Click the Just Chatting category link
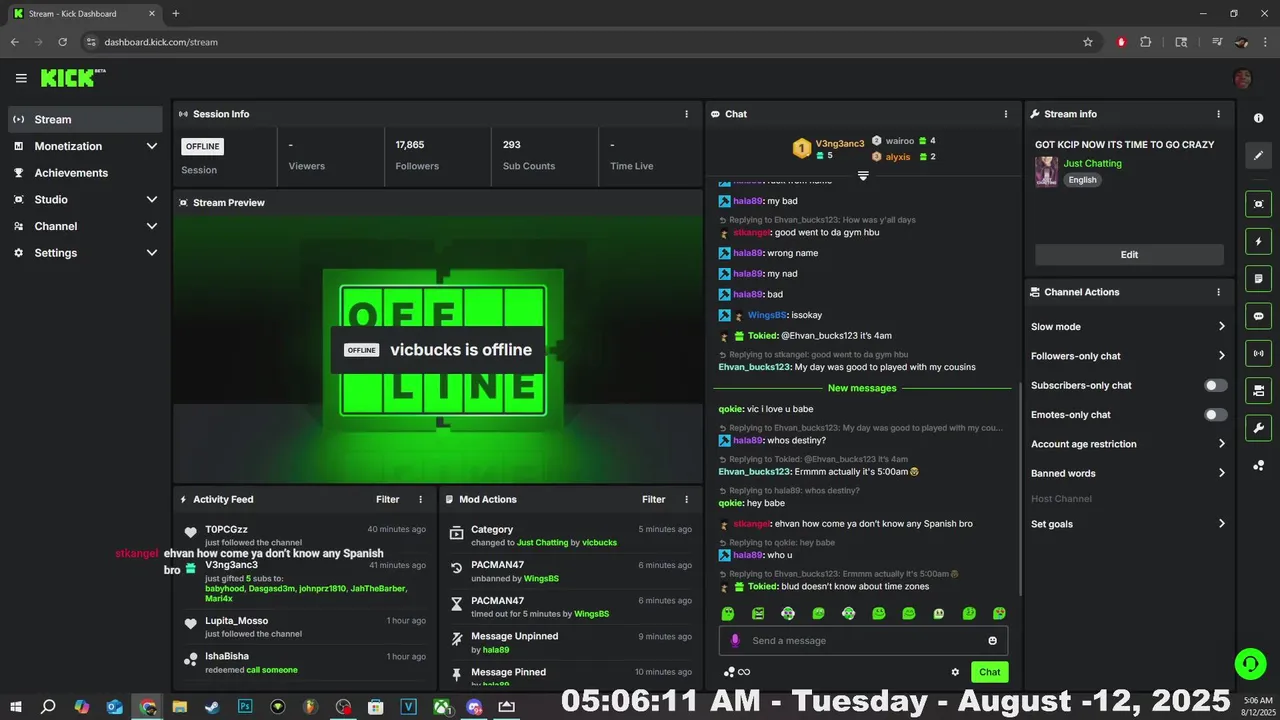The width and height of the screenshot is (1280, 720). pyautogui.click(x=1092, y=163)
